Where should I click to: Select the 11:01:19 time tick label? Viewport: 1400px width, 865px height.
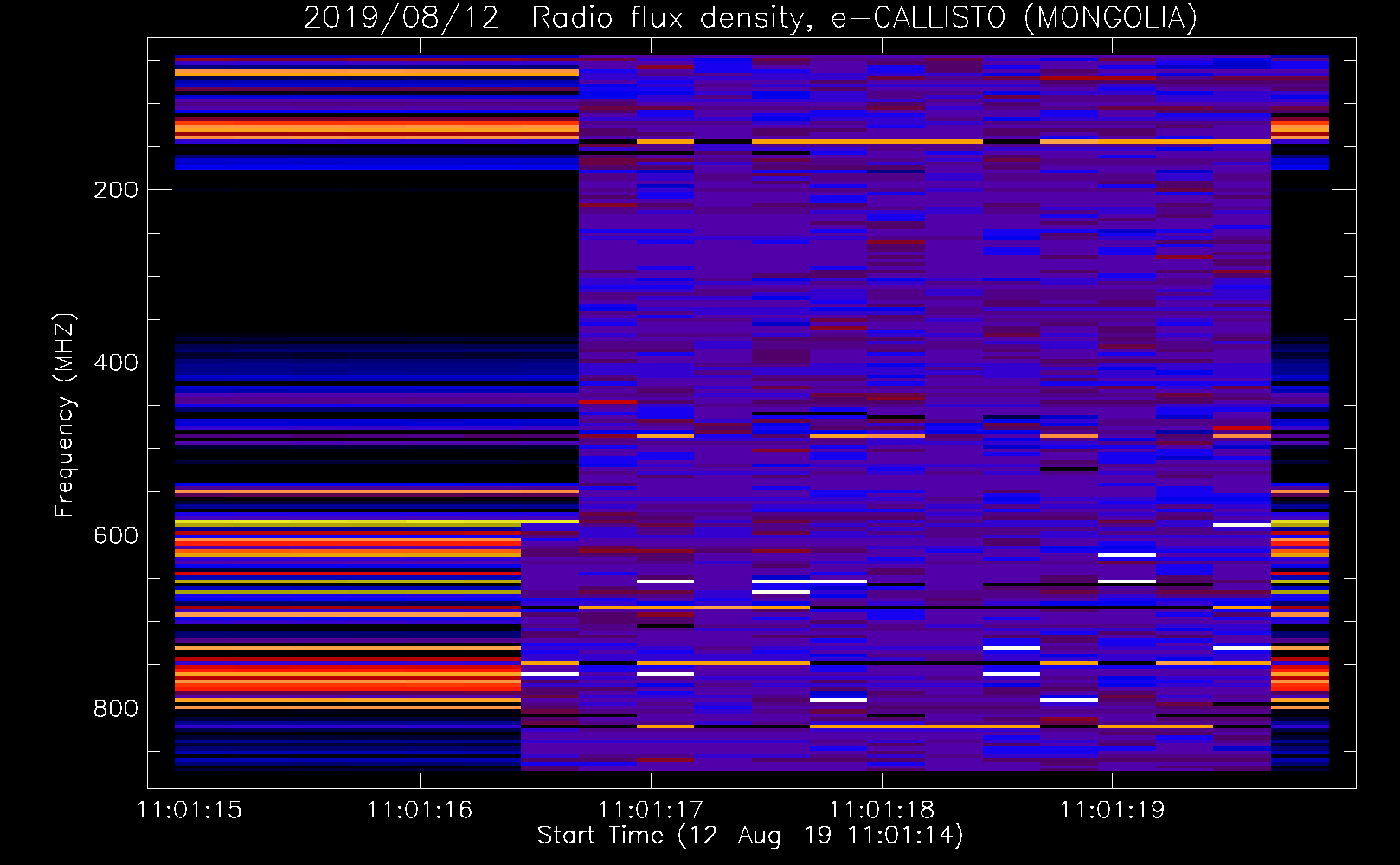[x=1112, y=811]
